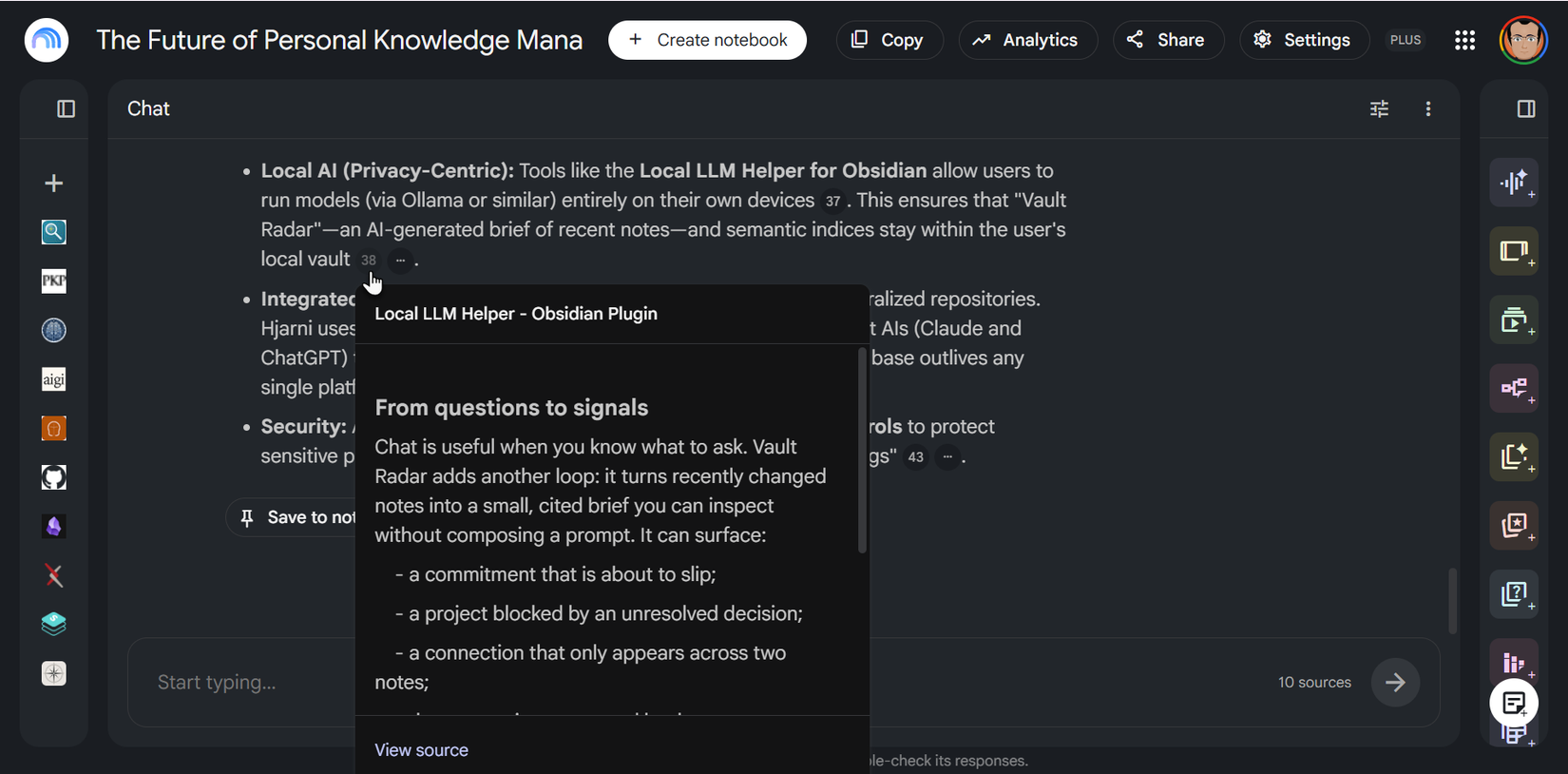Image resolution: width=1568 pixels, height=774 pixels.
Task: Click the Copy button
Action: point(889,40)
